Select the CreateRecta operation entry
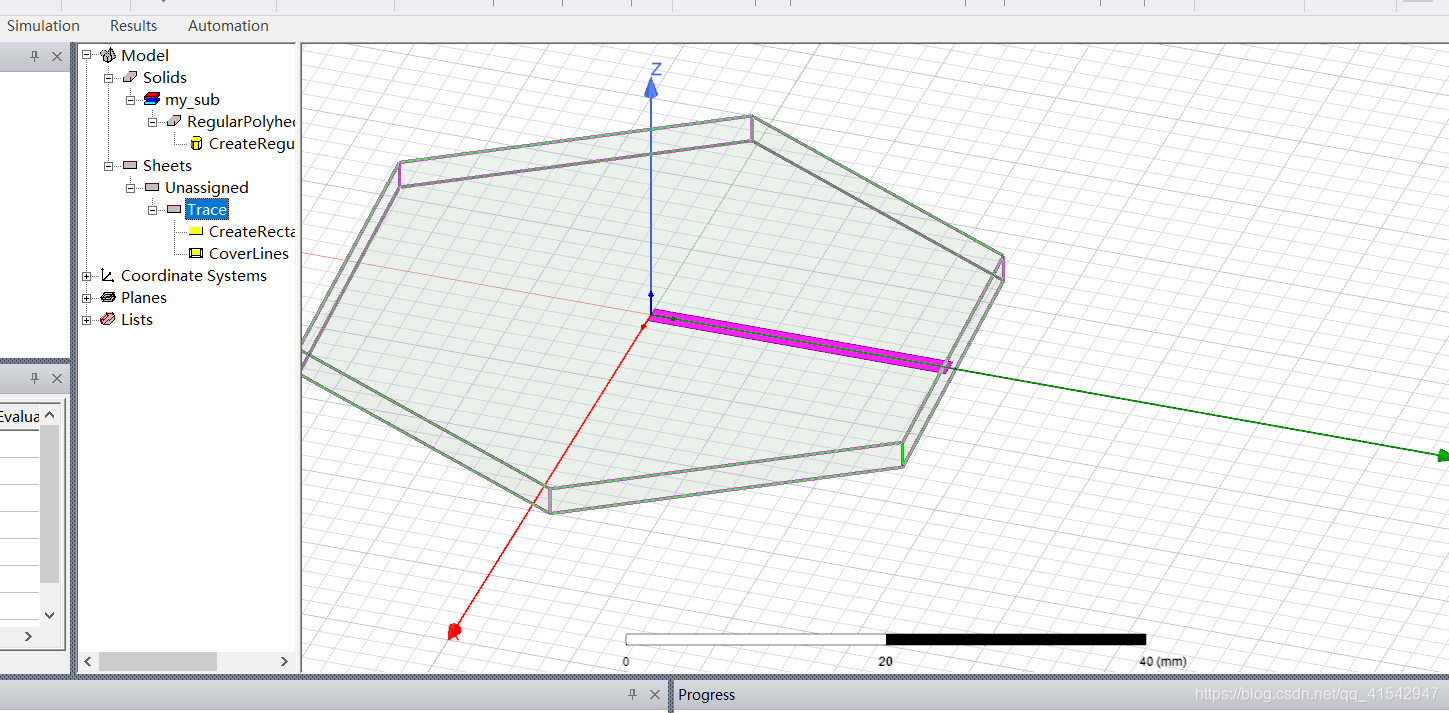Viewport: 1449px width, 713px height. [x=252, y=231]
